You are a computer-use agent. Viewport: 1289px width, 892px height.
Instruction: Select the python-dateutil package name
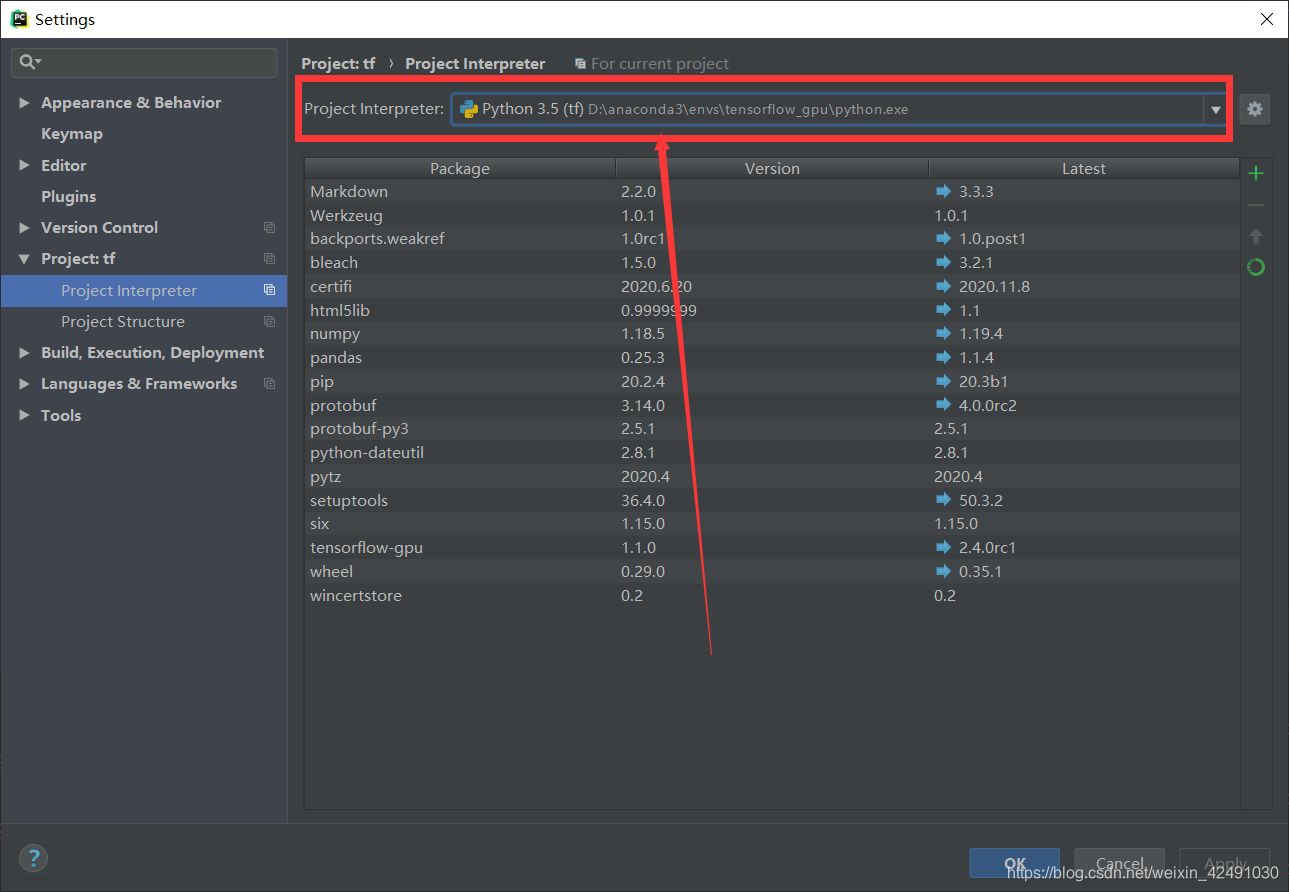tap(367, 453)
